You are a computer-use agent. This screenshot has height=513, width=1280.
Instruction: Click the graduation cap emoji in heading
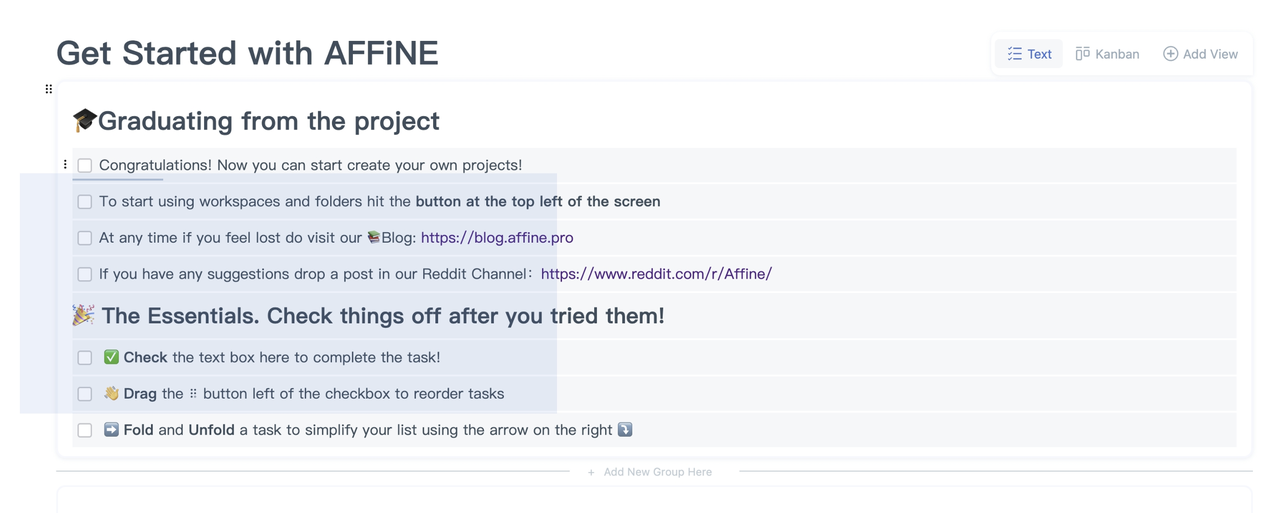(84, 120)
